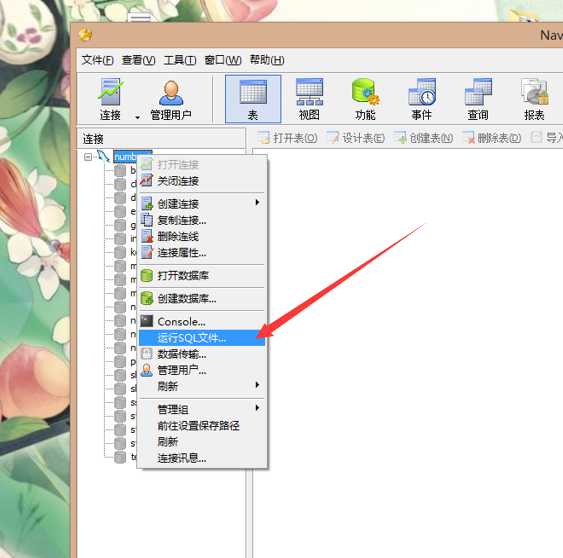
Task: Click the 报表 reports toolbar icon
Action: pyautogui.click(x=534, y=99)
